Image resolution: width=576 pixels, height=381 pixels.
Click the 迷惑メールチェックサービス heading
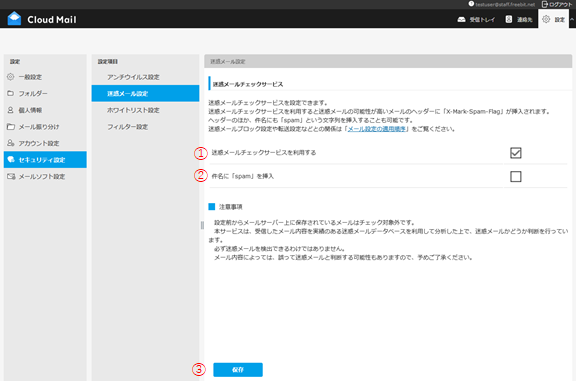pos(248,84)
